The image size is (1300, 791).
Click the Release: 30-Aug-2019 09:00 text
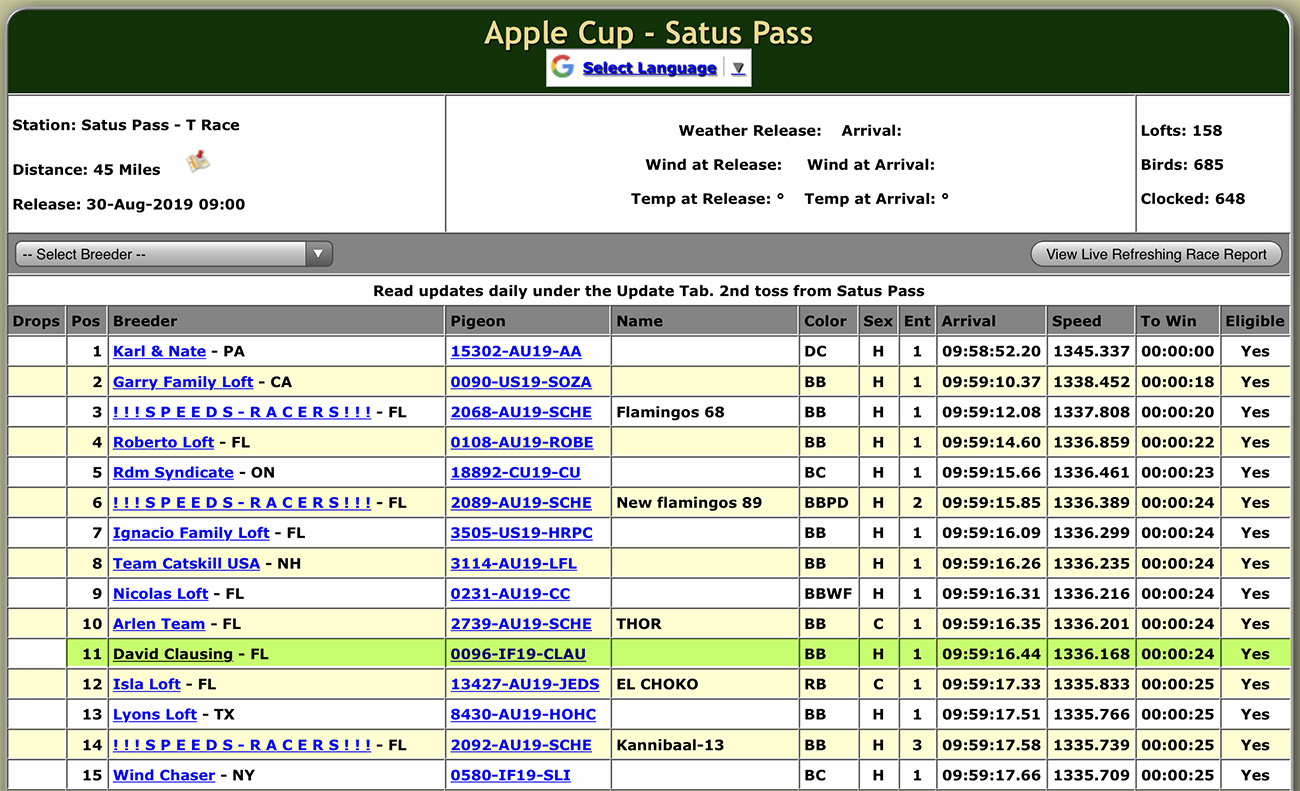[x=129, y=204]
